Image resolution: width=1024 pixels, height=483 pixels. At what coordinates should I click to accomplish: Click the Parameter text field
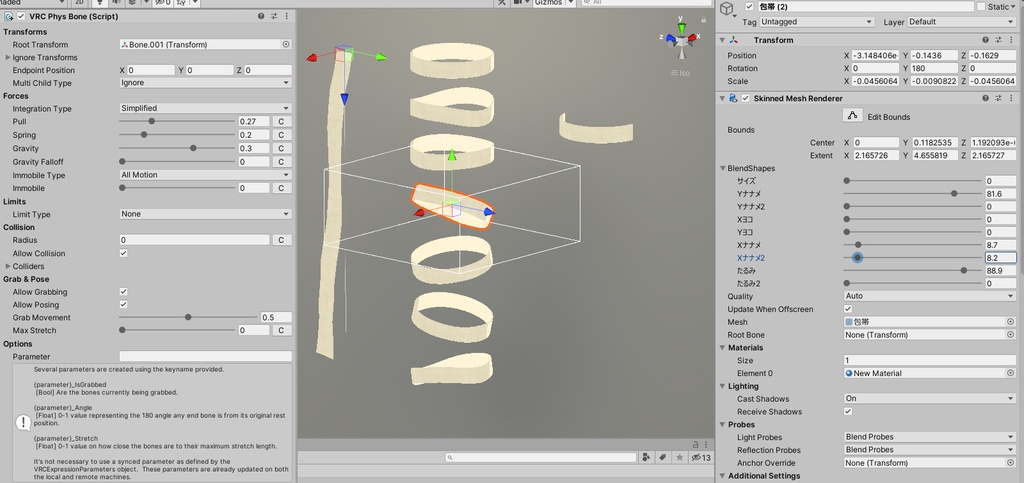pos(205,356)
